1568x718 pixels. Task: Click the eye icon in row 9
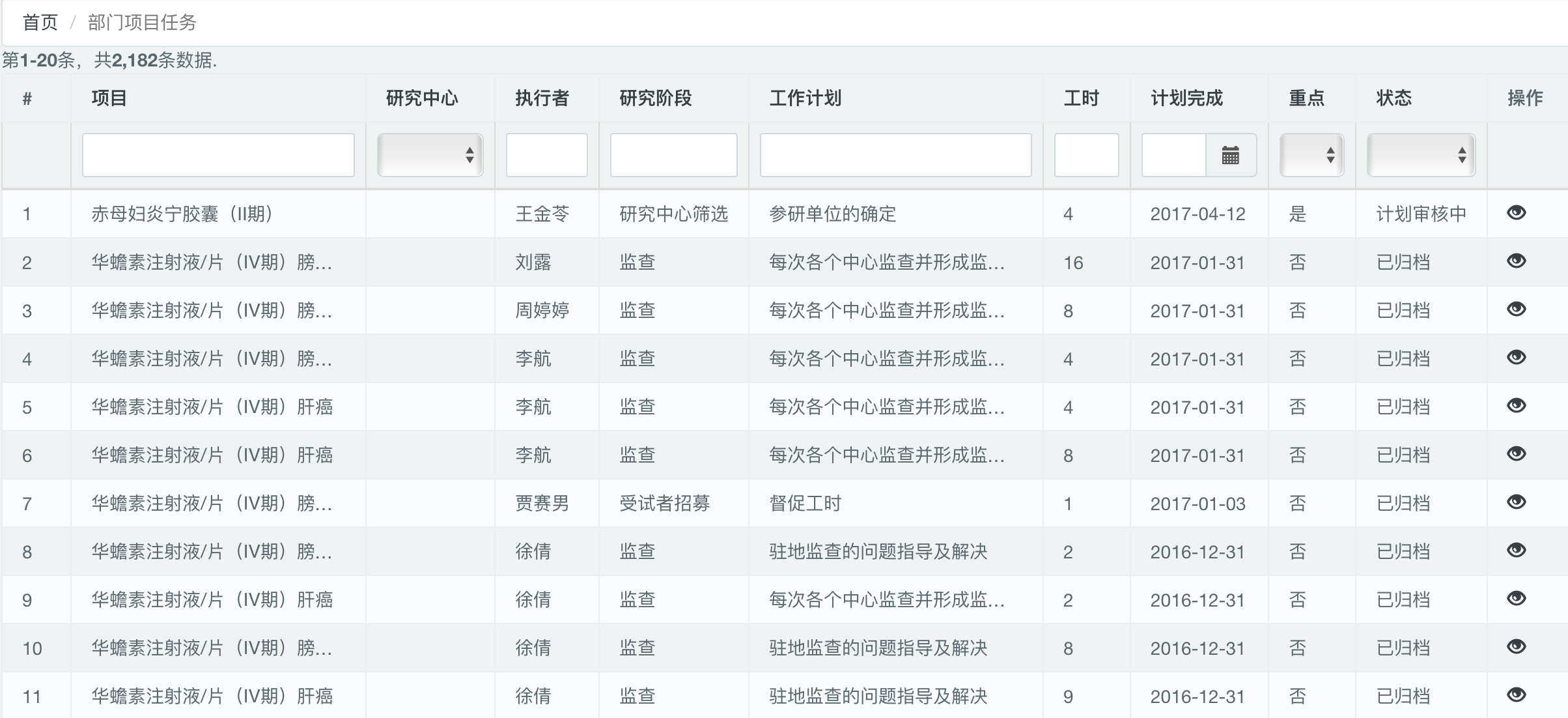1516,598
